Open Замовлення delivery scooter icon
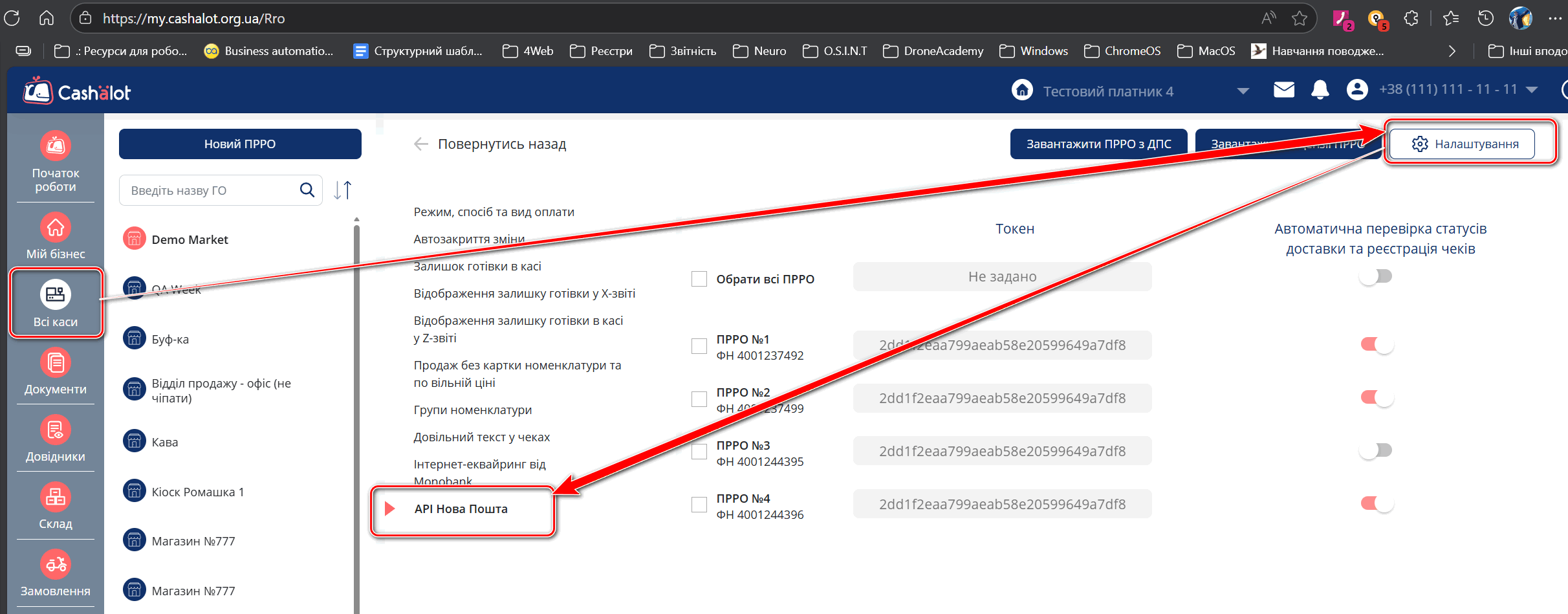Image resolution: width=1568 pixels, height=614 pixels. pyautogui.click(x=56, y=565)
